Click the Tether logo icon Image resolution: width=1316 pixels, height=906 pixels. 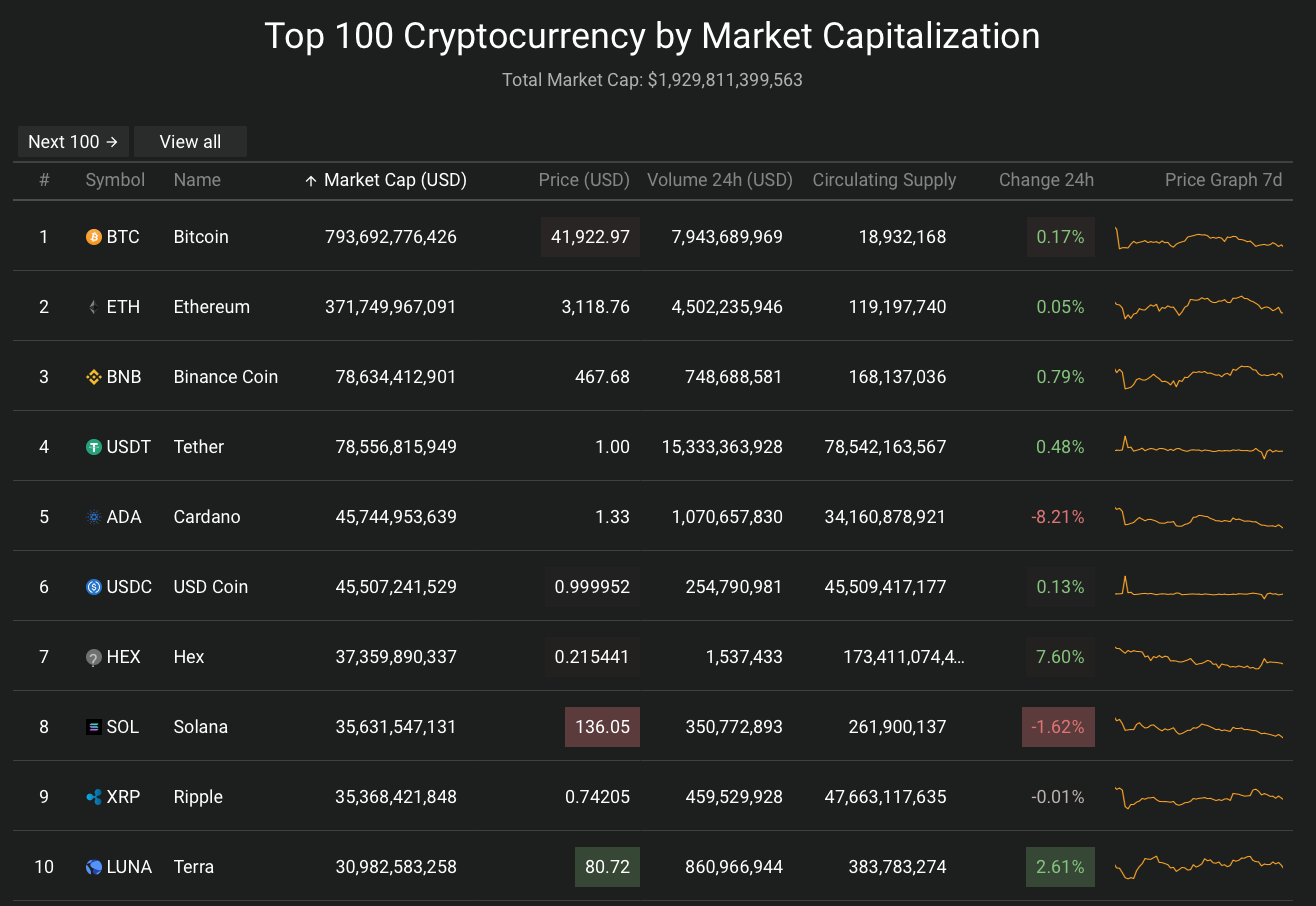[x=94, y=447]
